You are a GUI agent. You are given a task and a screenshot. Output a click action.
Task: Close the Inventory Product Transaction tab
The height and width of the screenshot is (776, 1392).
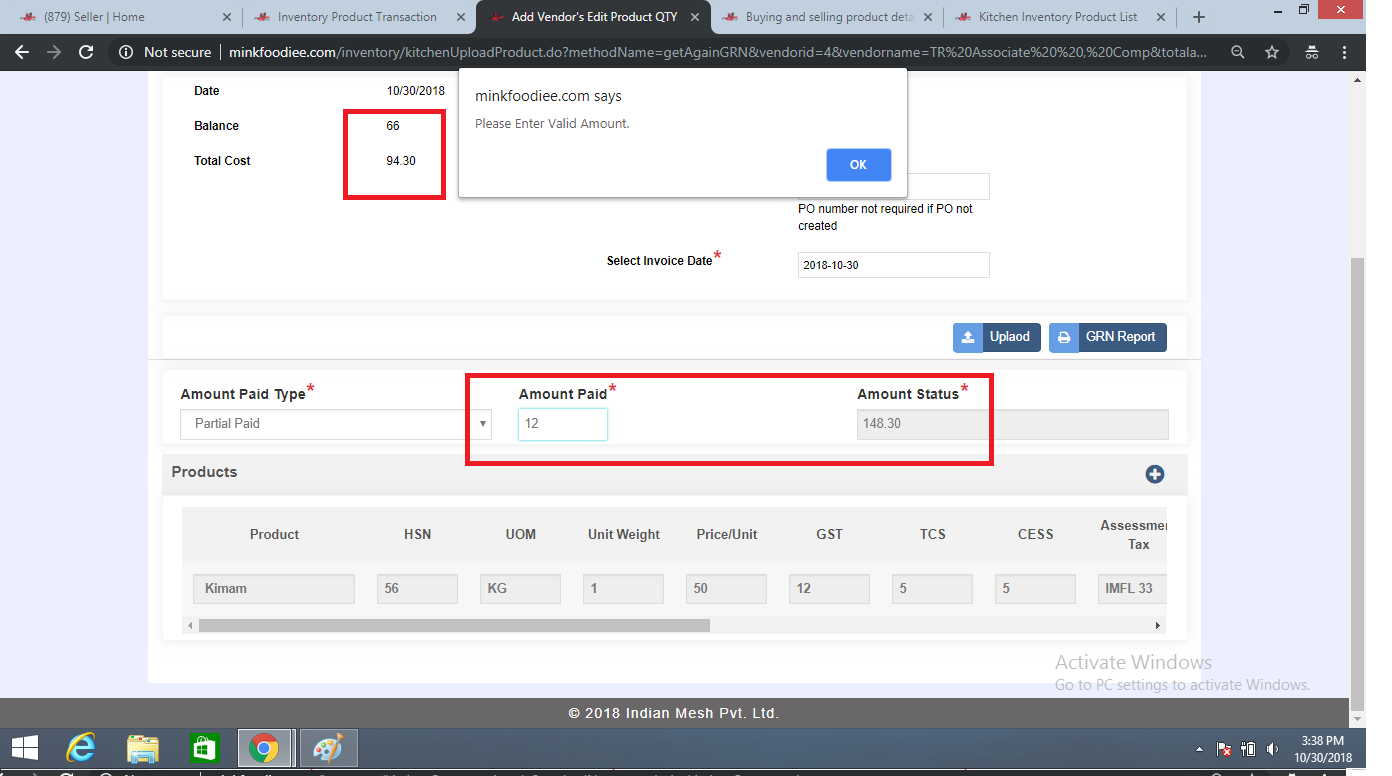[460, 17]
